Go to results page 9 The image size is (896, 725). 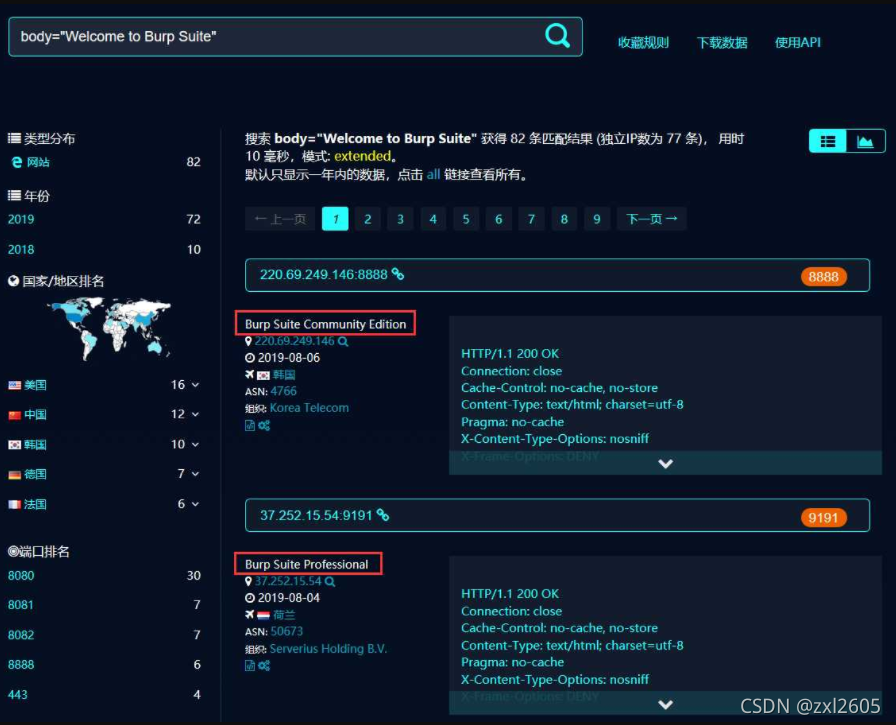point(597,219)
